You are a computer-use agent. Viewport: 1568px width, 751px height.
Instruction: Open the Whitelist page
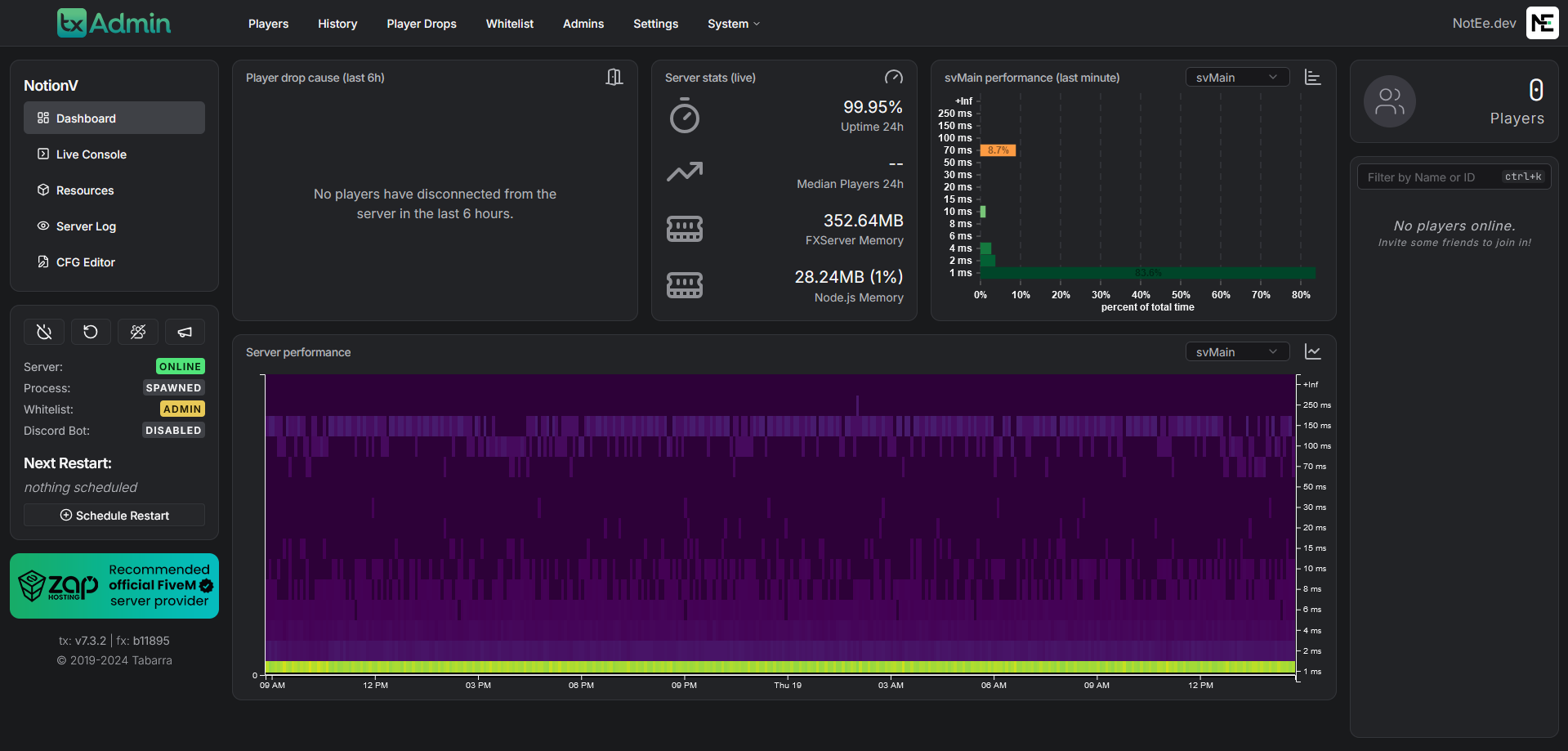point(509,24)
